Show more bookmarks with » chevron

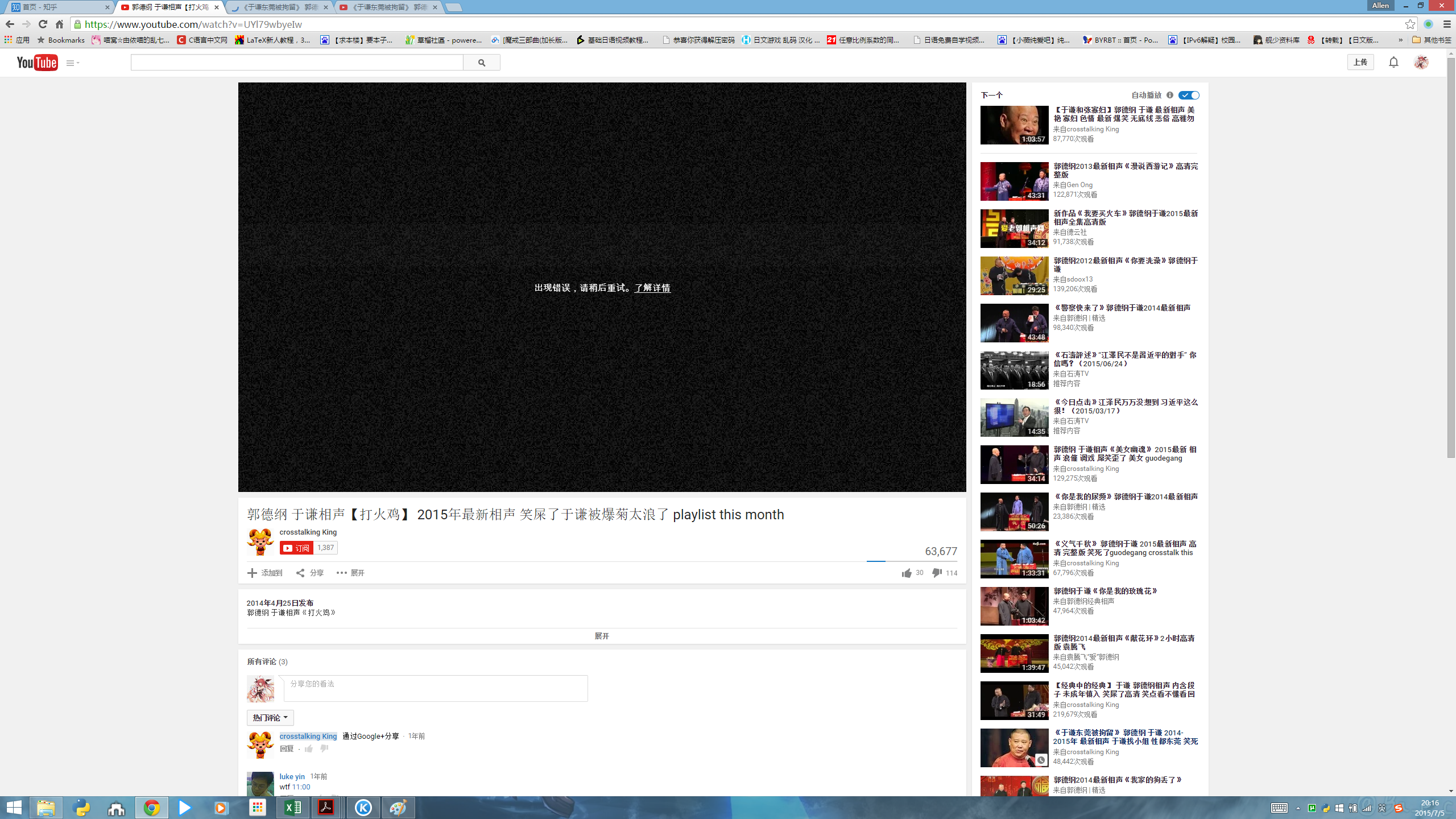click(1401, 40)
